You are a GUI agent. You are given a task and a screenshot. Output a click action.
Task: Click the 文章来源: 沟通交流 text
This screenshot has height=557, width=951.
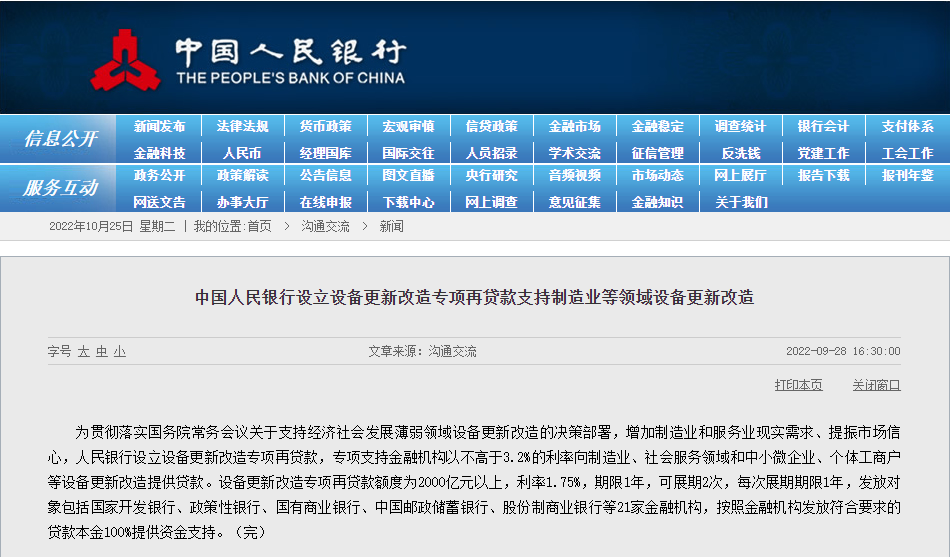point(423,351)
